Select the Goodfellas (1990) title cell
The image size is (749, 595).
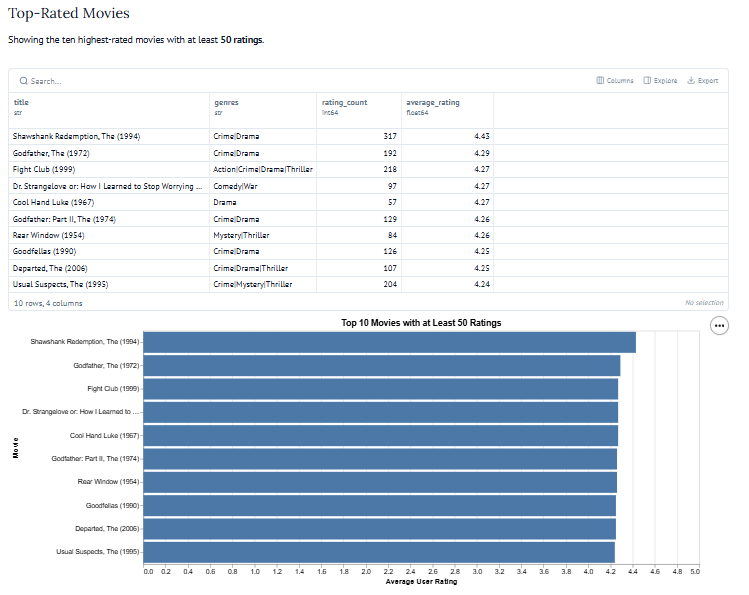click(109, 252)
